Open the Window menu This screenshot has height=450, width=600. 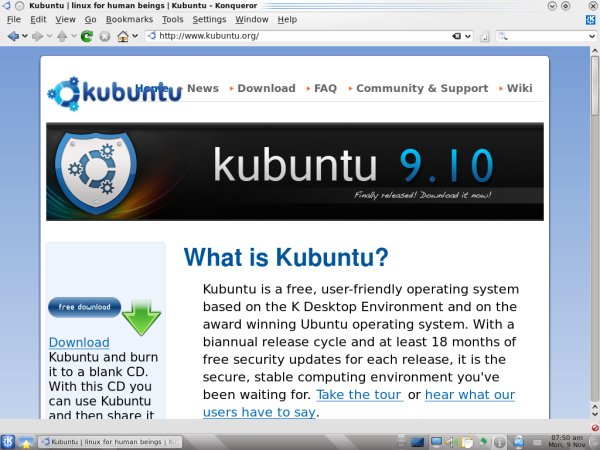252,20
